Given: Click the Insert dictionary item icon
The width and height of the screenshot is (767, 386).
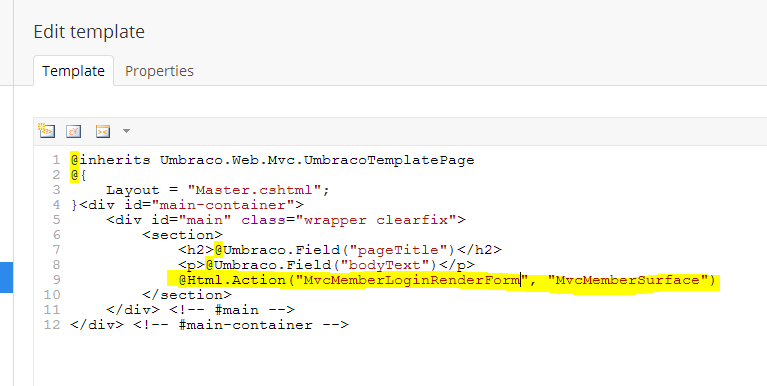Looking at the screenshot, I should pos(73,131).
